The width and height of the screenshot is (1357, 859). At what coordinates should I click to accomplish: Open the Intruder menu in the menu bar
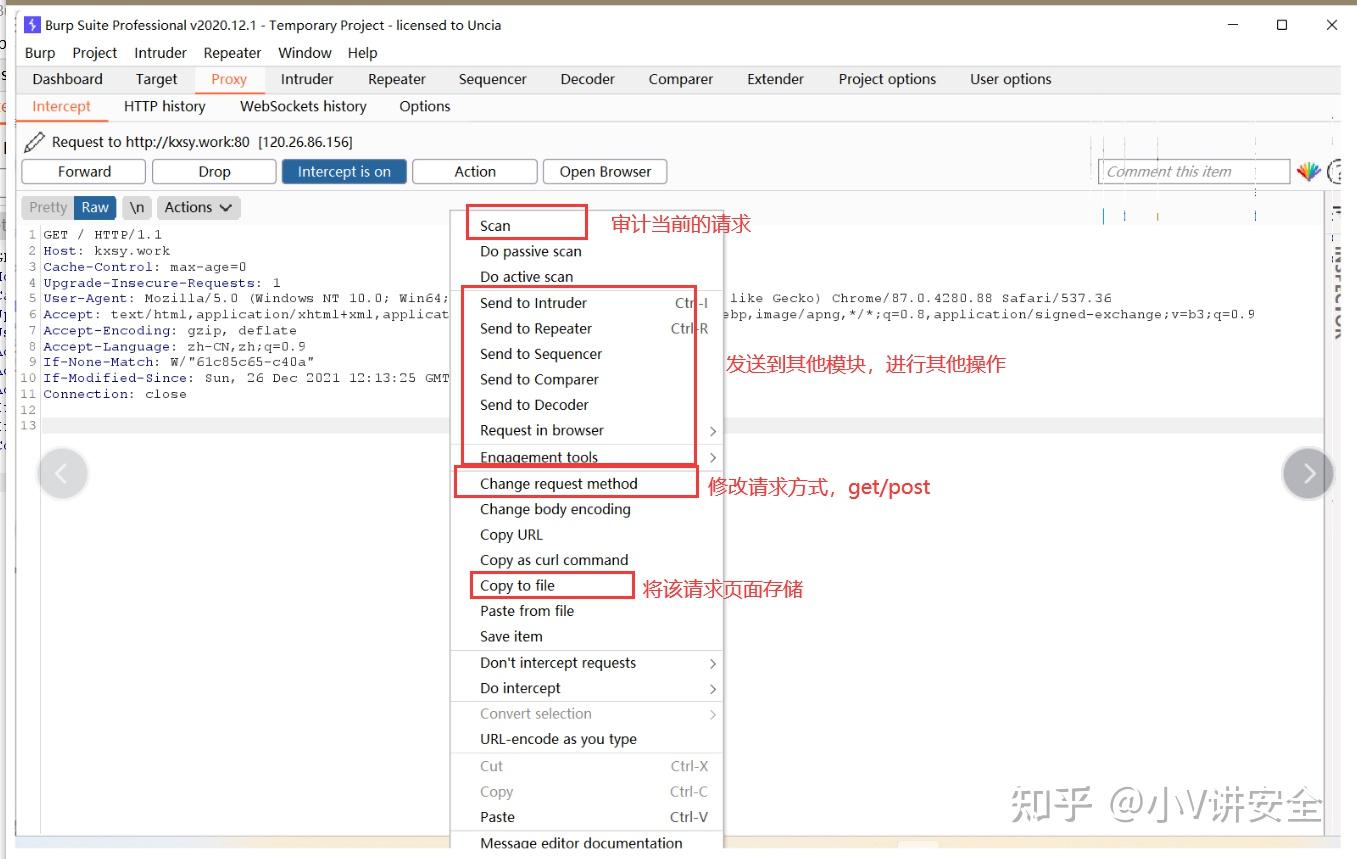(160, 52)
